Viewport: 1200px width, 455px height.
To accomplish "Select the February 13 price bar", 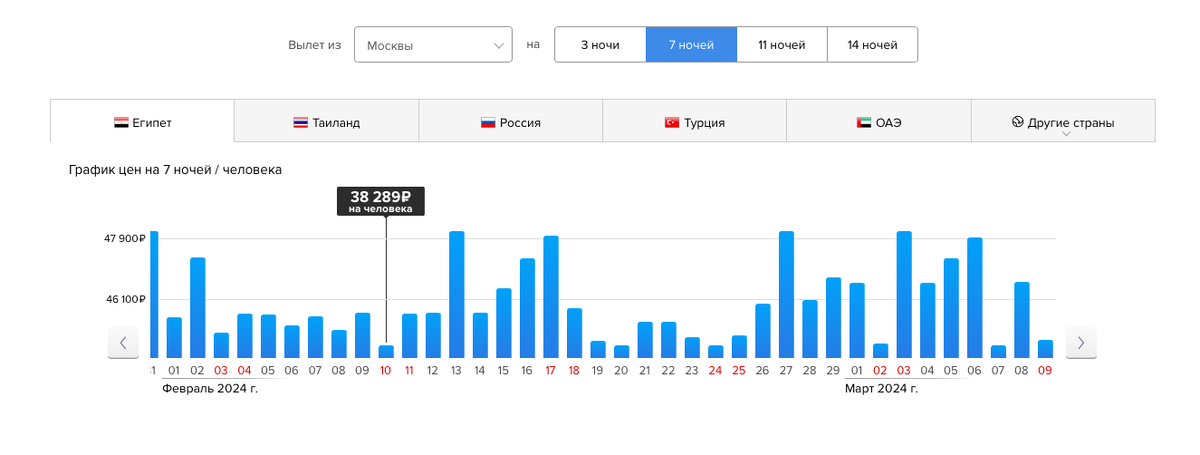I will (457, 294).
